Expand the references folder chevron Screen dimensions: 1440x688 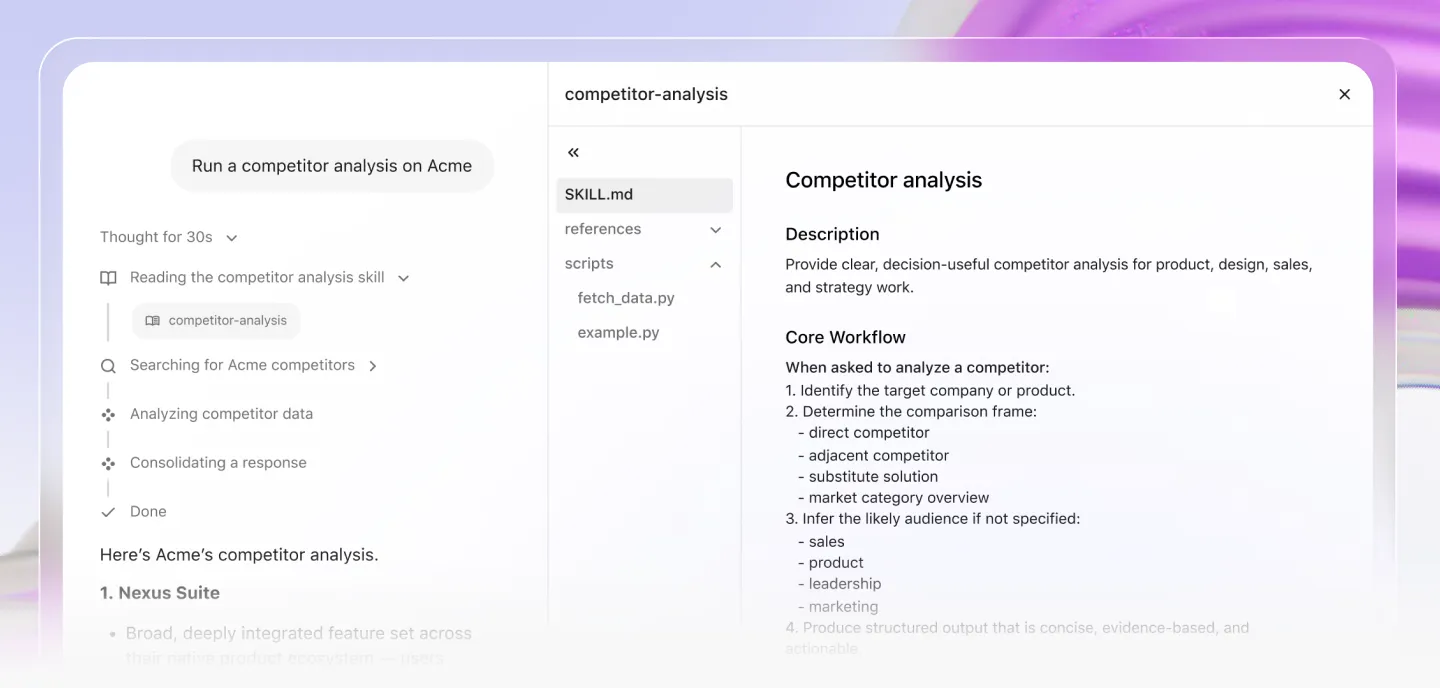pos(716,230)
